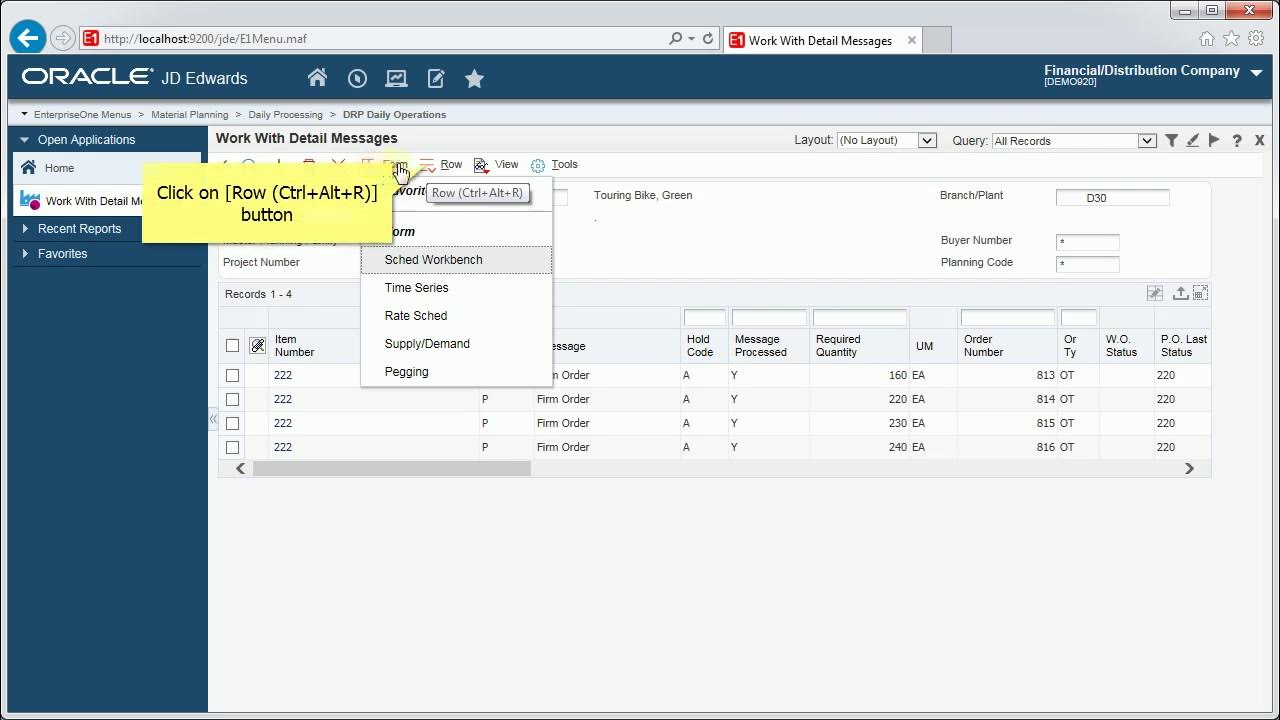The width and height of the screenshot is (1280, 720).
Task: Click the grid QBE edit icon in header
Action: pyautogui.click(x=257, y=345)
